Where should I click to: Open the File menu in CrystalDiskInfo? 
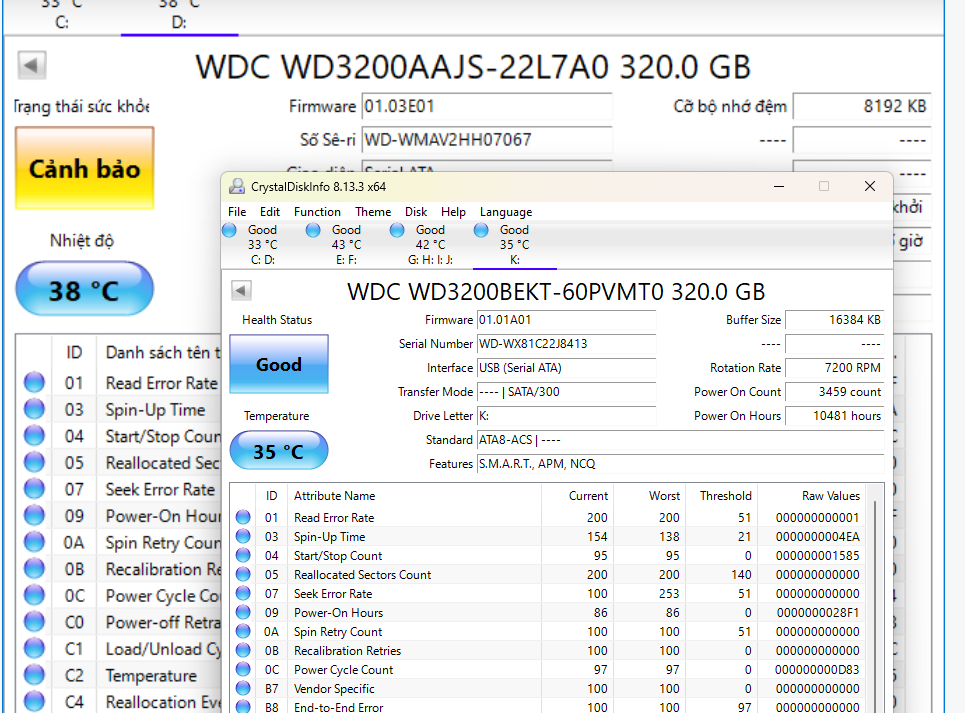pos(237,212)
